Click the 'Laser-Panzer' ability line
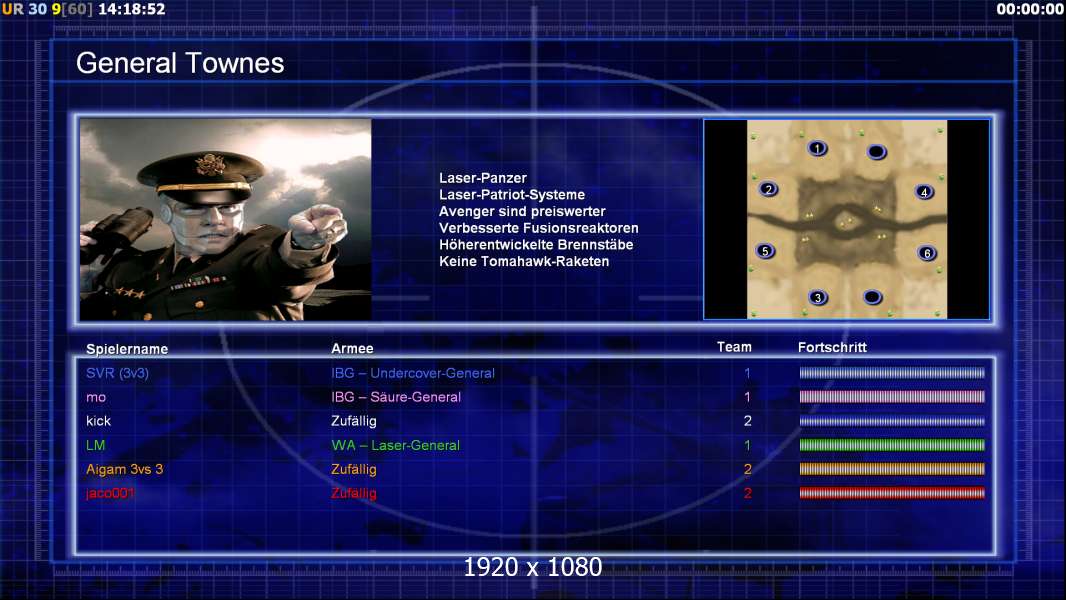 tap(483, 178)
